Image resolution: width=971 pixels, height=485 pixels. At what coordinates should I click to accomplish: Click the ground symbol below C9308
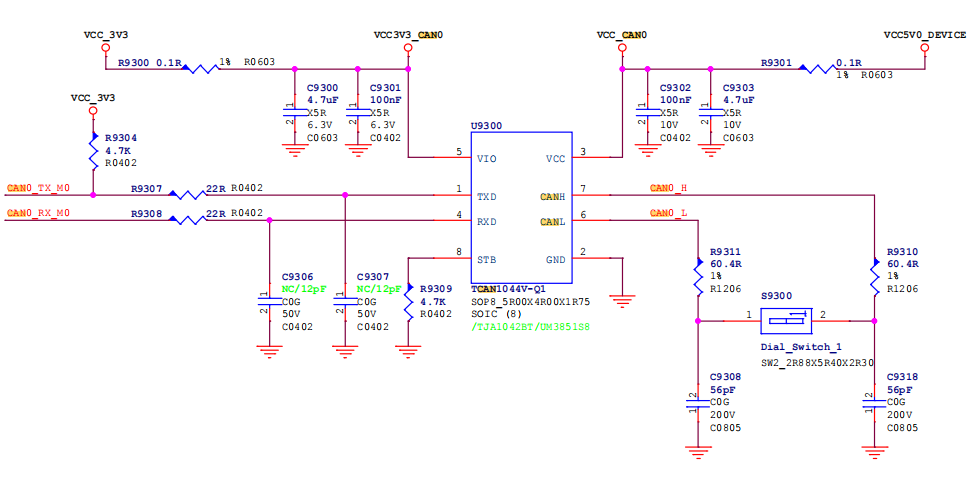tap(698, 452)
